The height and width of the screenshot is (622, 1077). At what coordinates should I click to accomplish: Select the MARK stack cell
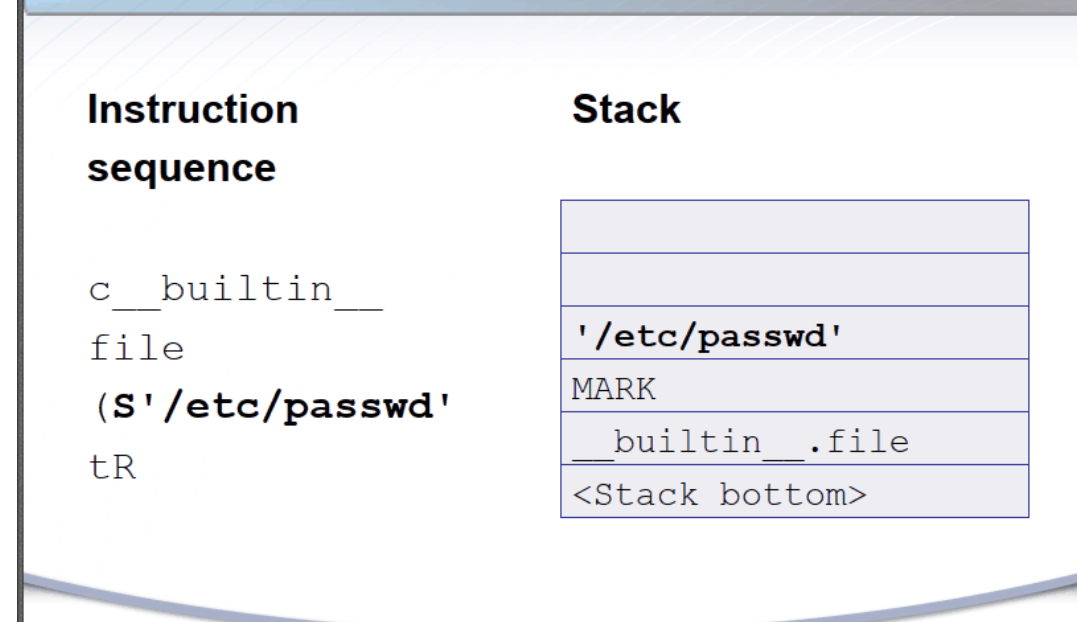tap(794, 386)
